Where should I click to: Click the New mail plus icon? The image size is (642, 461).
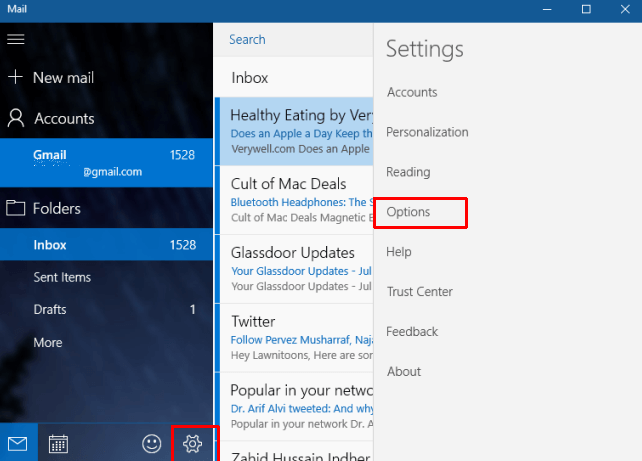[x=16, y=77]
